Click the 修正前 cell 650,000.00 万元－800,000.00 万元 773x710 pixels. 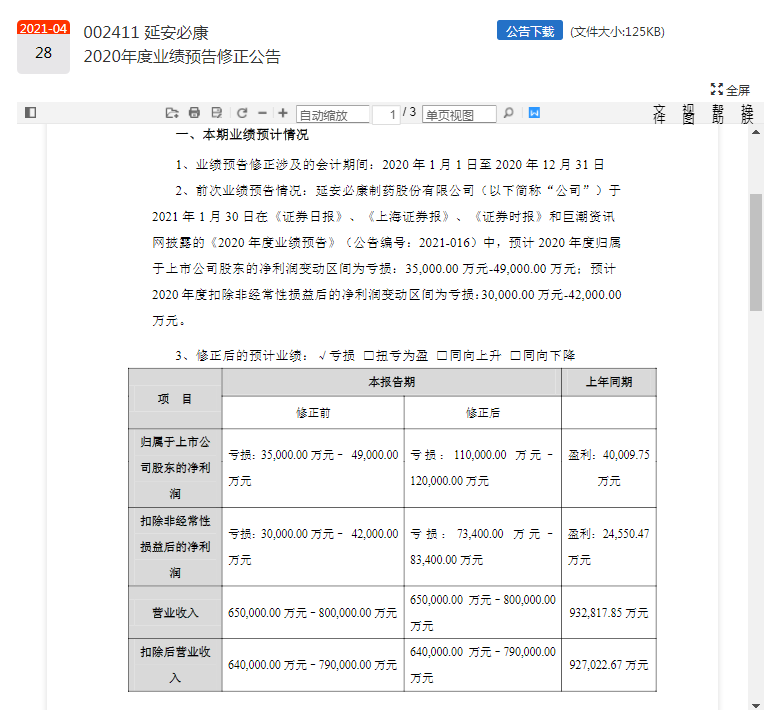(313, 612)
